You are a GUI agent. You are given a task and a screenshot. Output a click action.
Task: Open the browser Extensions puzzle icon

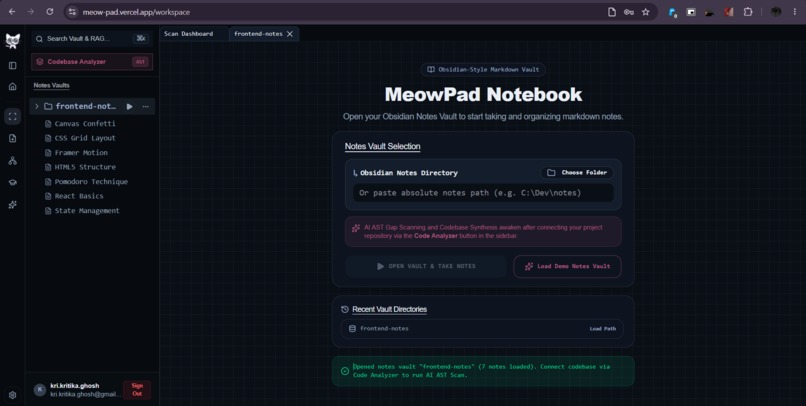(748, 12)
